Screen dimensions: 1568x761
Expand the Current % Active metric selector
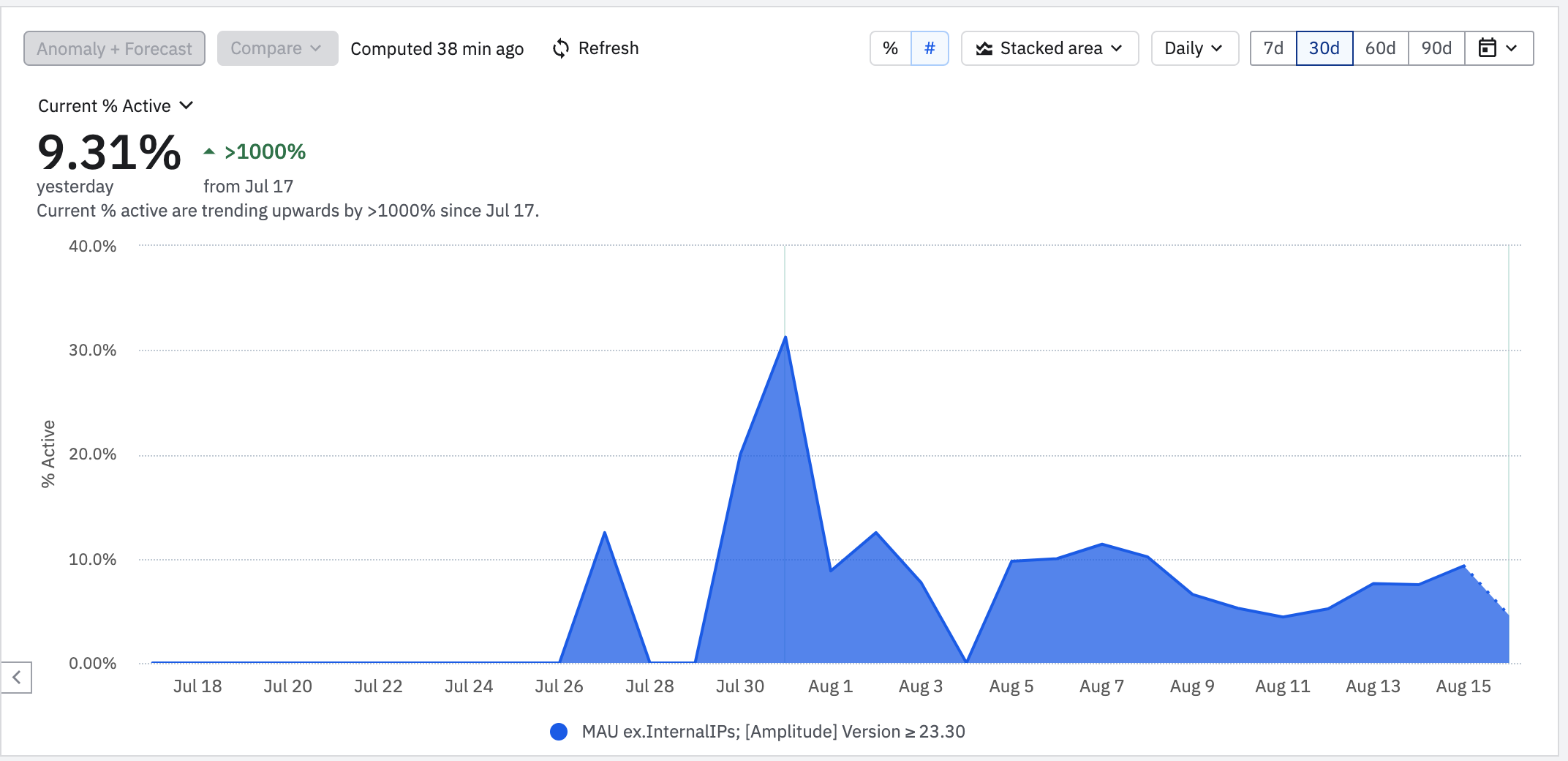tap(116, 106)
